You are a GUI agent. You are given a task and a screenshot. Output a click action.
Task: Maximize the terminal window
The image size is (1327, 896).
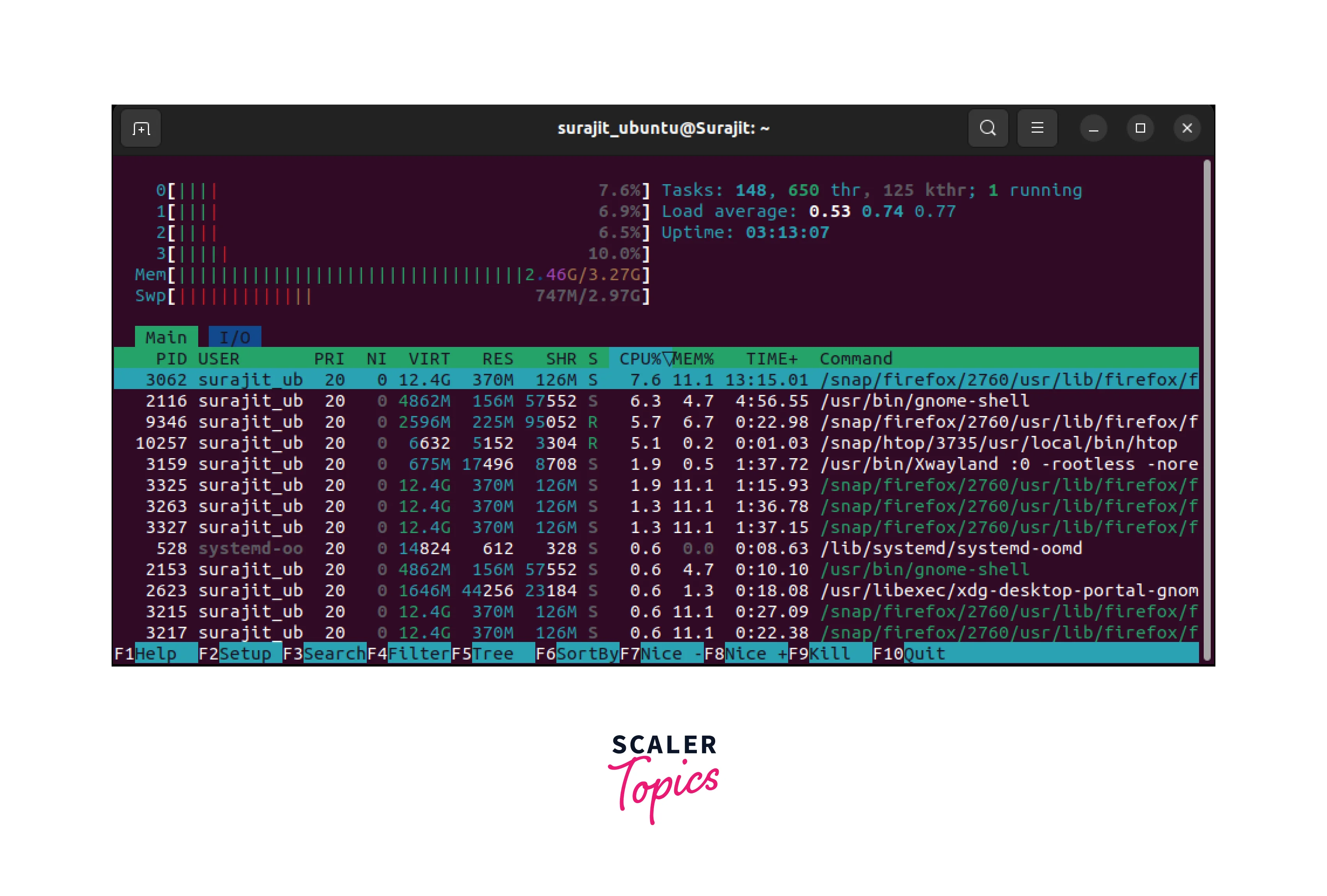pyautogui.click(x=1140, y=128)
